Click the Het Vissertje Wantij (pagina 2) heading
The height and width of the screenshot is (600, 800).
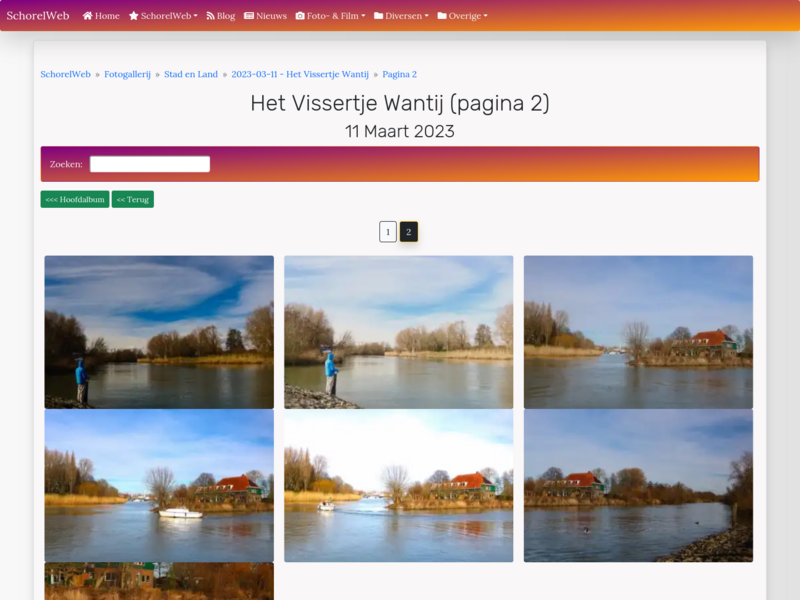coord(399,103)
